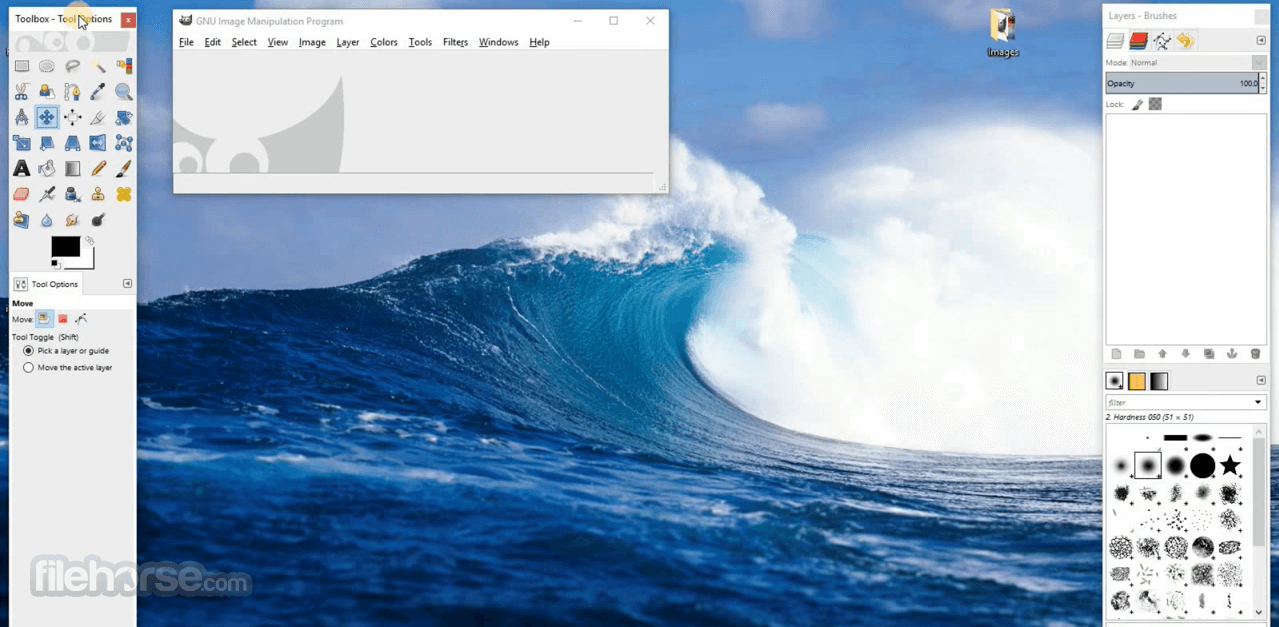Choose the Measure compass tool
This screenshot has height=627, width=1279.
point(21,117)
